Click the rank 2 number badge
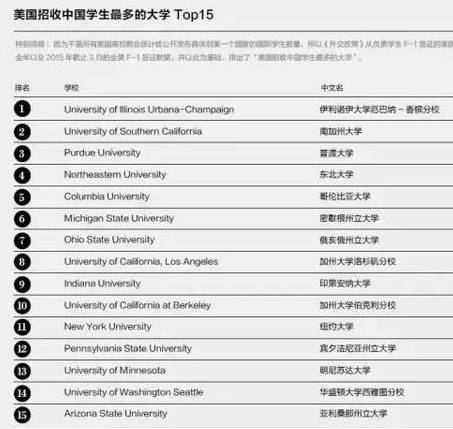This screenshot has height=429, width=453. 22,132
